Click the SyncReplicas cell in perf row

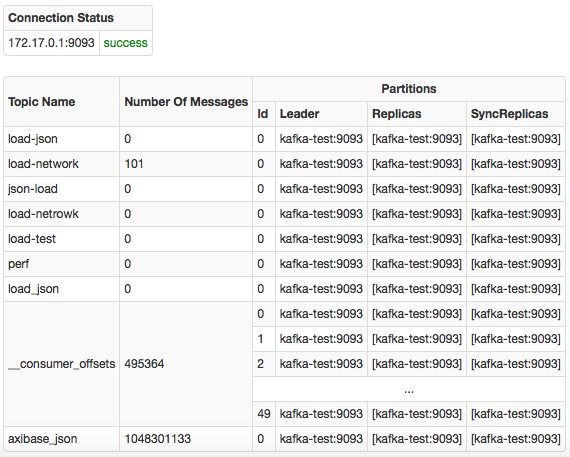click(516, 264)
